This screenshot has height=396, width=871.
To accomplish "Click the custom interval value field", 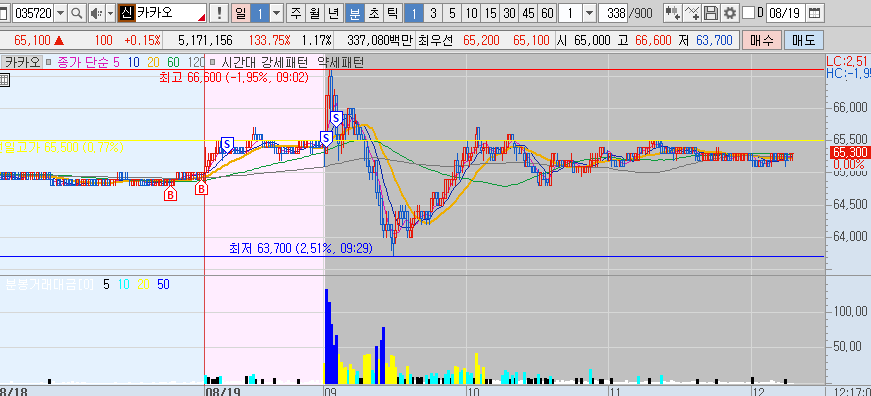I will pos(570,13).
